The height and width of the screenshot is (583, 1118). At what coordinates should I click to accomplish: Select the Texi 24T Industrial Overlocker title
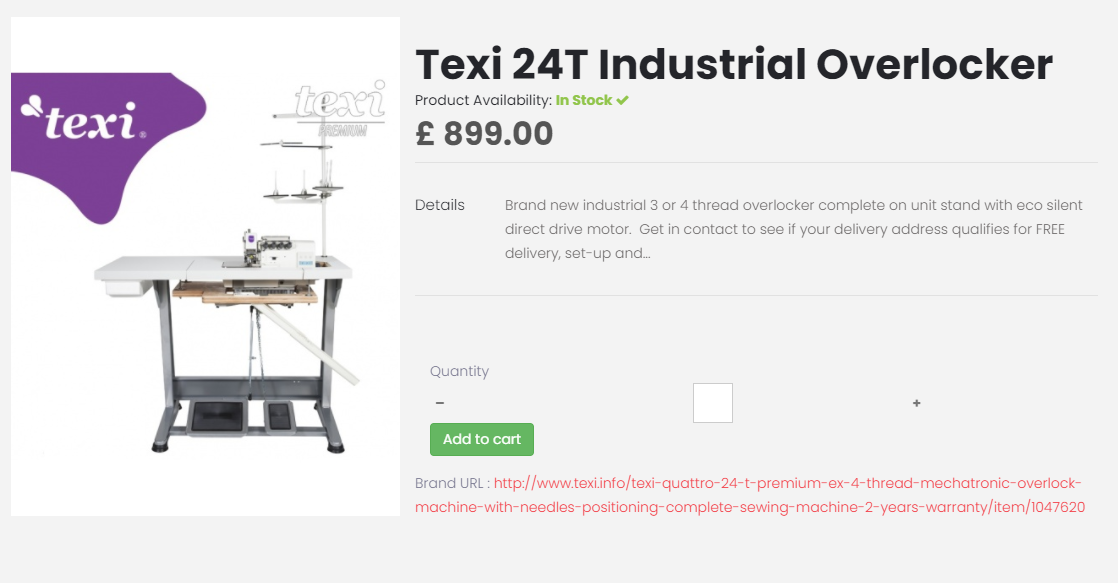click(733, 65)
